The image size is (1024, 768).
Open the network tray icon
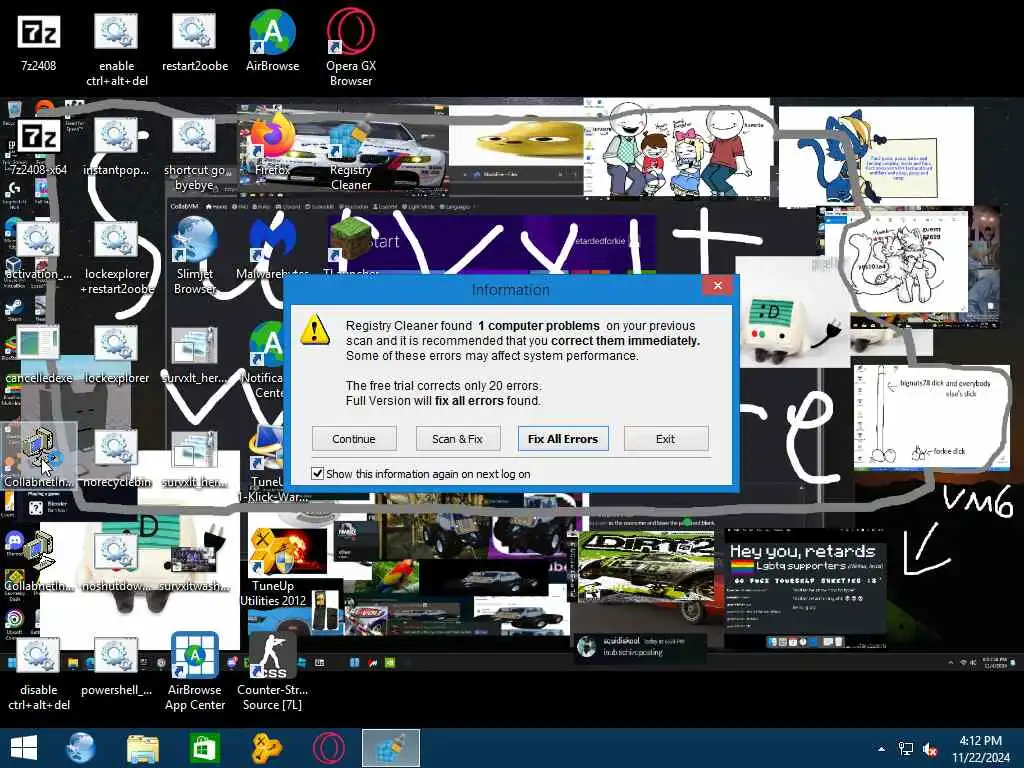(906, 749)
